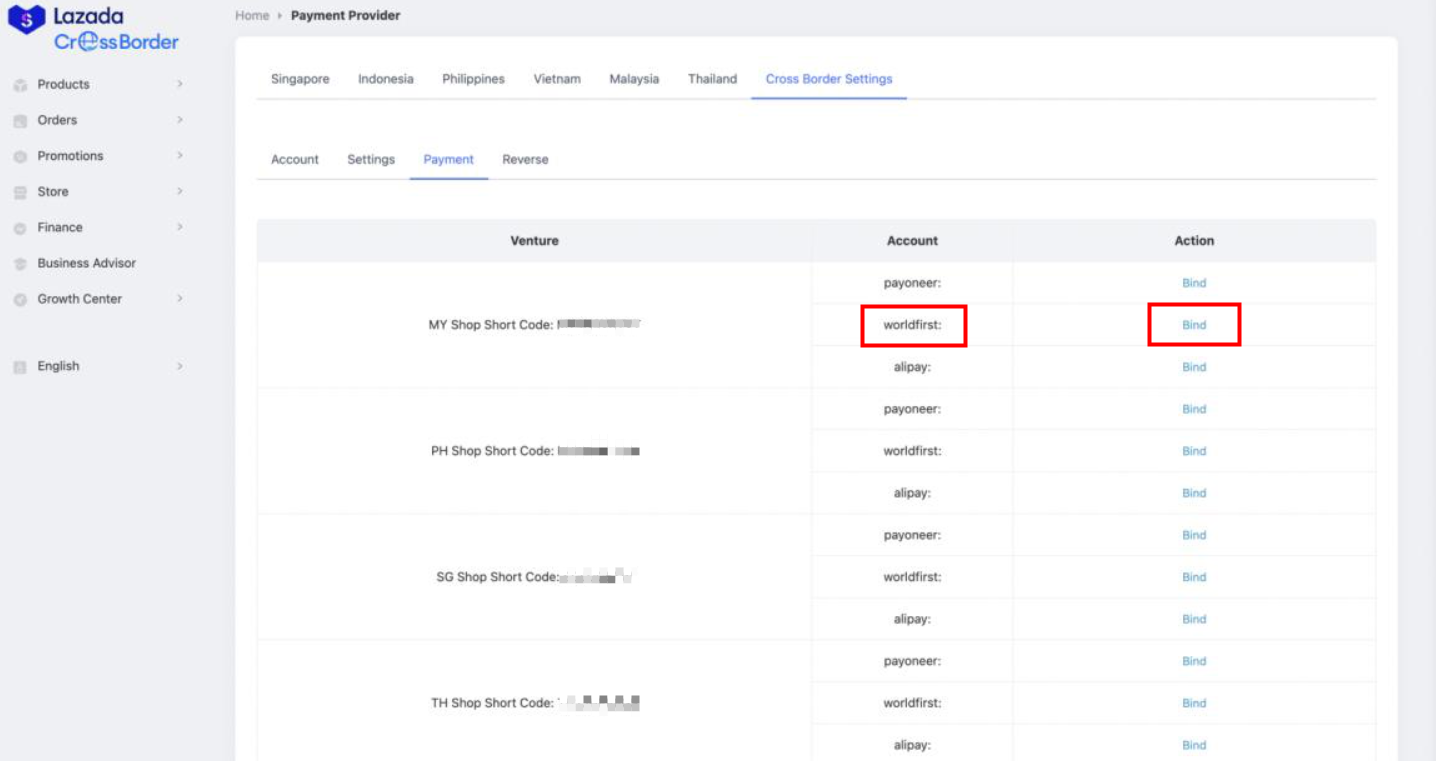
Task: Open the English language selector arrow
Action: 180,367
